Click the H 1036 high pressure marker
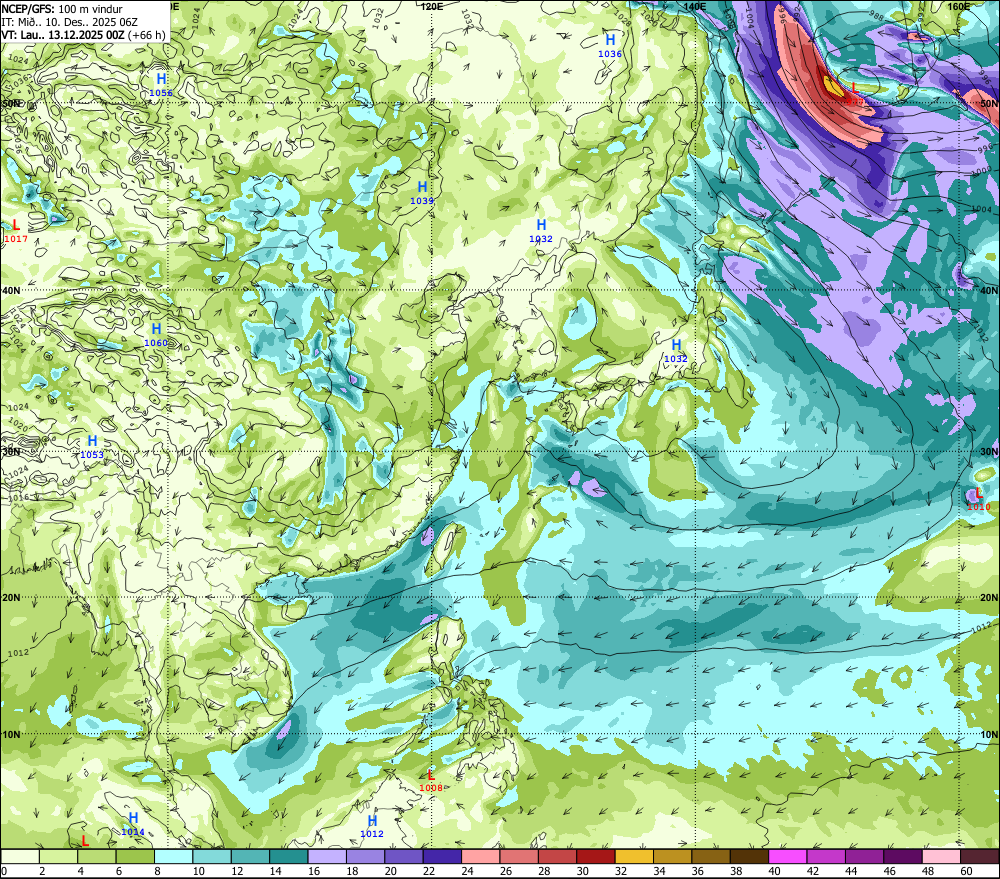The image size is (1000, 879). (610, 46)
